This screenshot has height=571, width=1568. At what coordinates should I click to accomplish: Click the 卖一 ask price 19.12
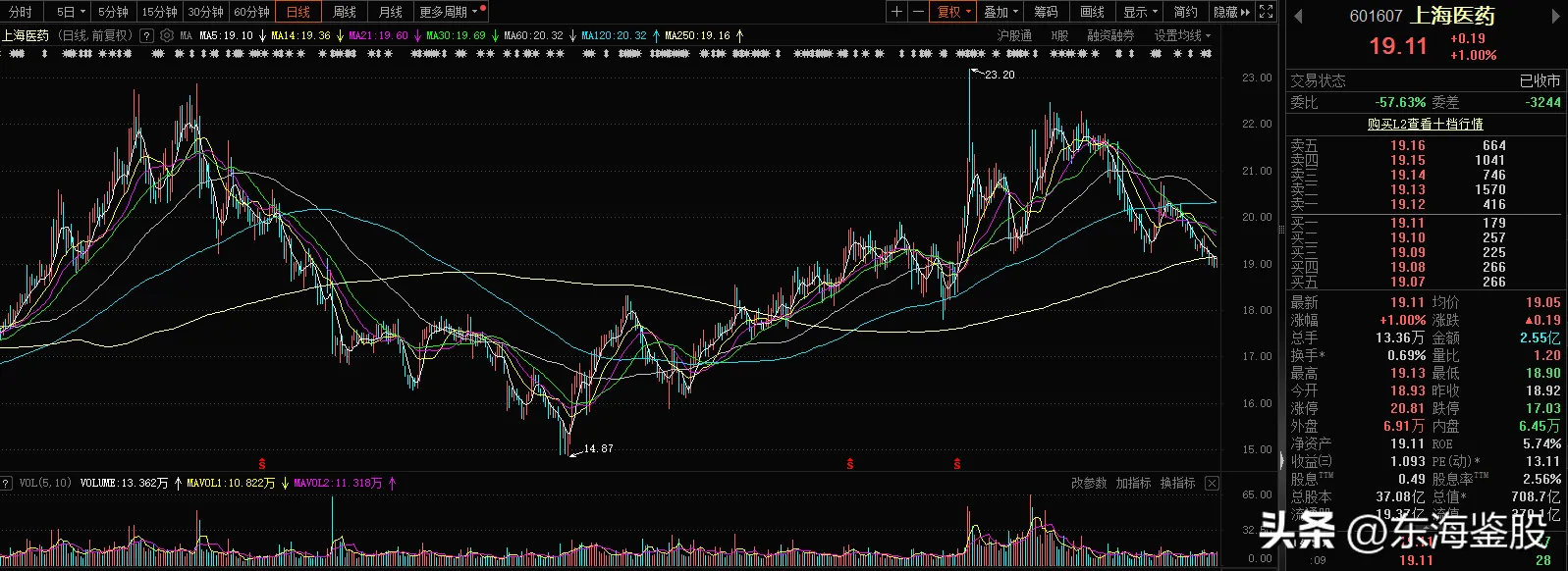(x=1407, y=204)
